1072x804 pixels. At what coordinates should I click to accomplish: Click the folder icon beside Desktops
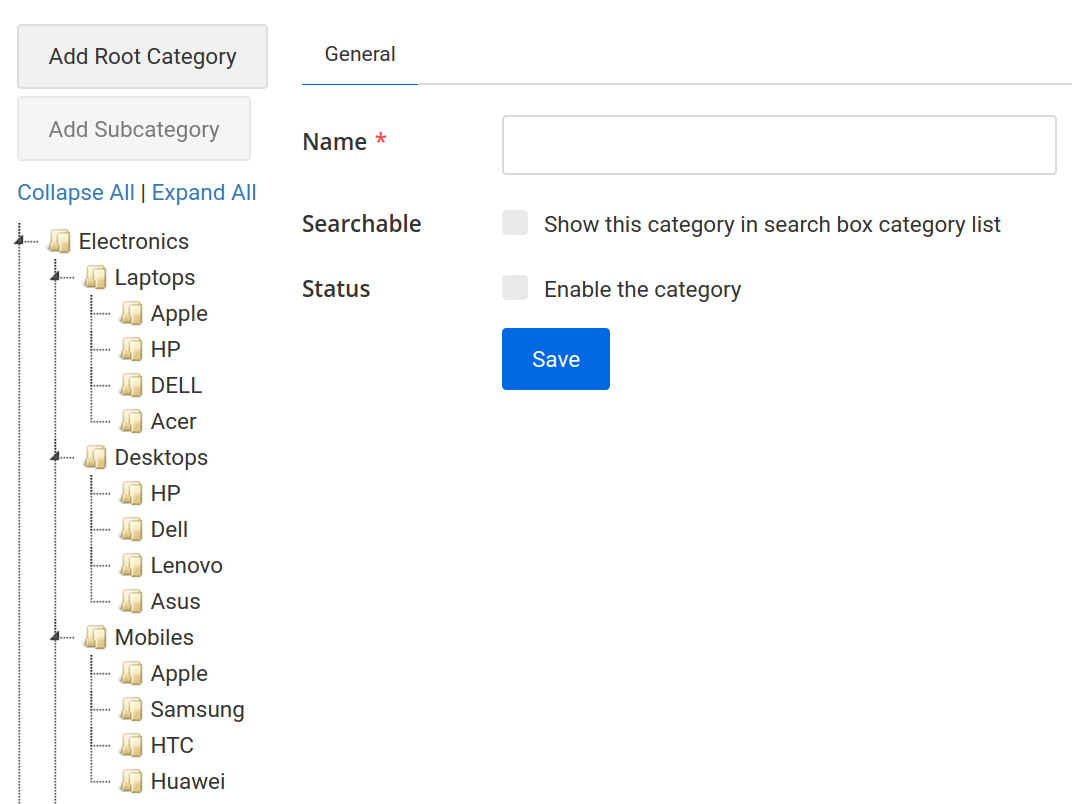95,456
